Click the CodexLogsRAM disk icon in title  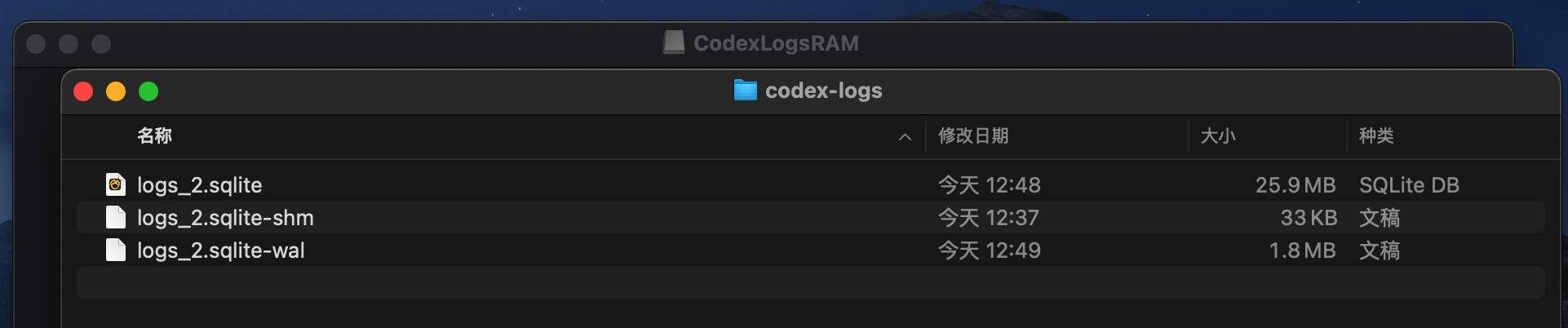(674, 43)
